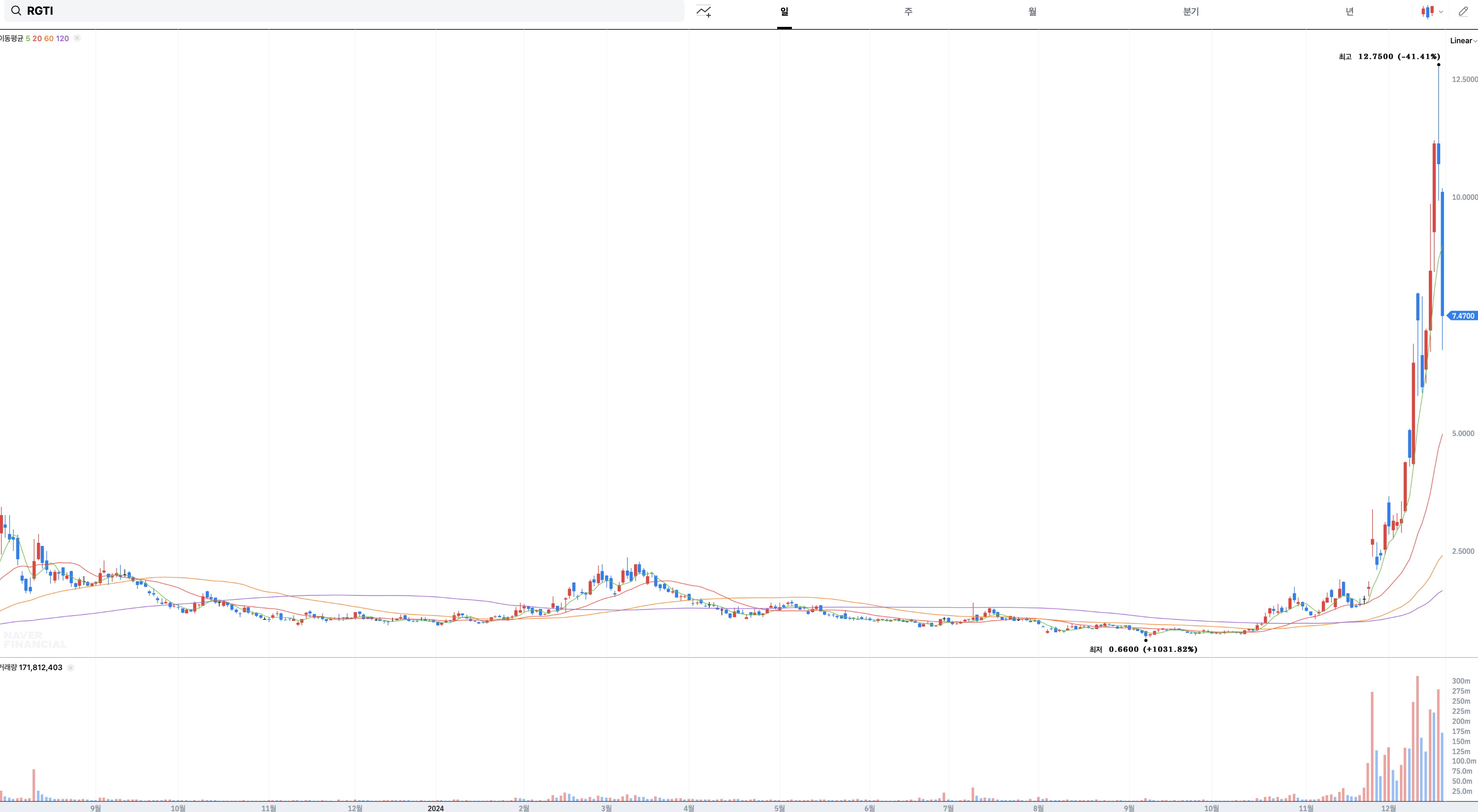Switch to the weekly 주 tab
This screenshot has height=812, width=1478.
pos(908,11)
